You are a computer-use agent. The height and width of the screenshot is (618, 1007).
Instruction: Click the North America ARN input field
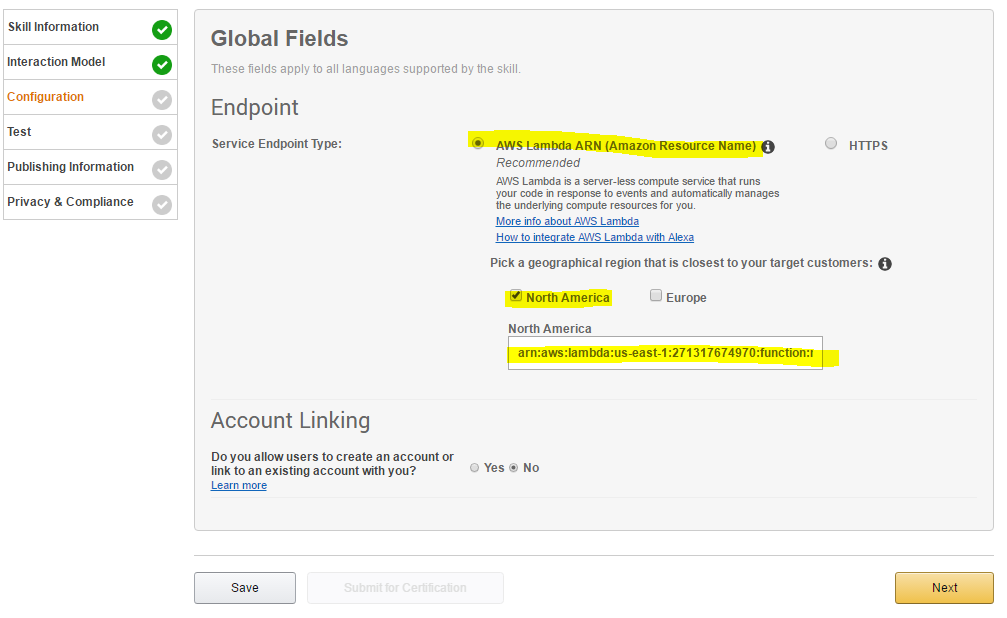point(665,353)
